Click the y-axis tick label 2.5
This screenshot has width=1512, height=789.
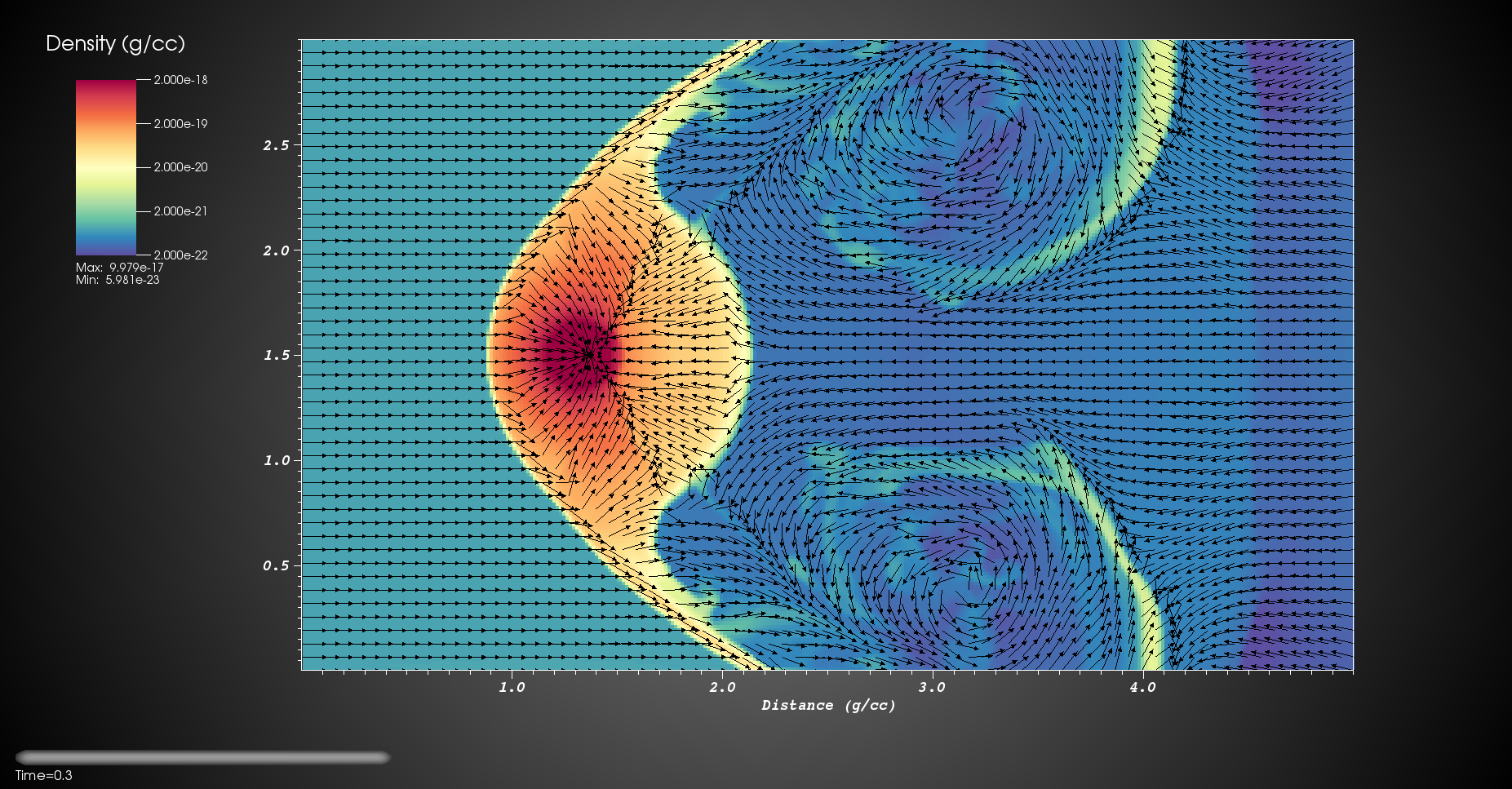(276, 145)
